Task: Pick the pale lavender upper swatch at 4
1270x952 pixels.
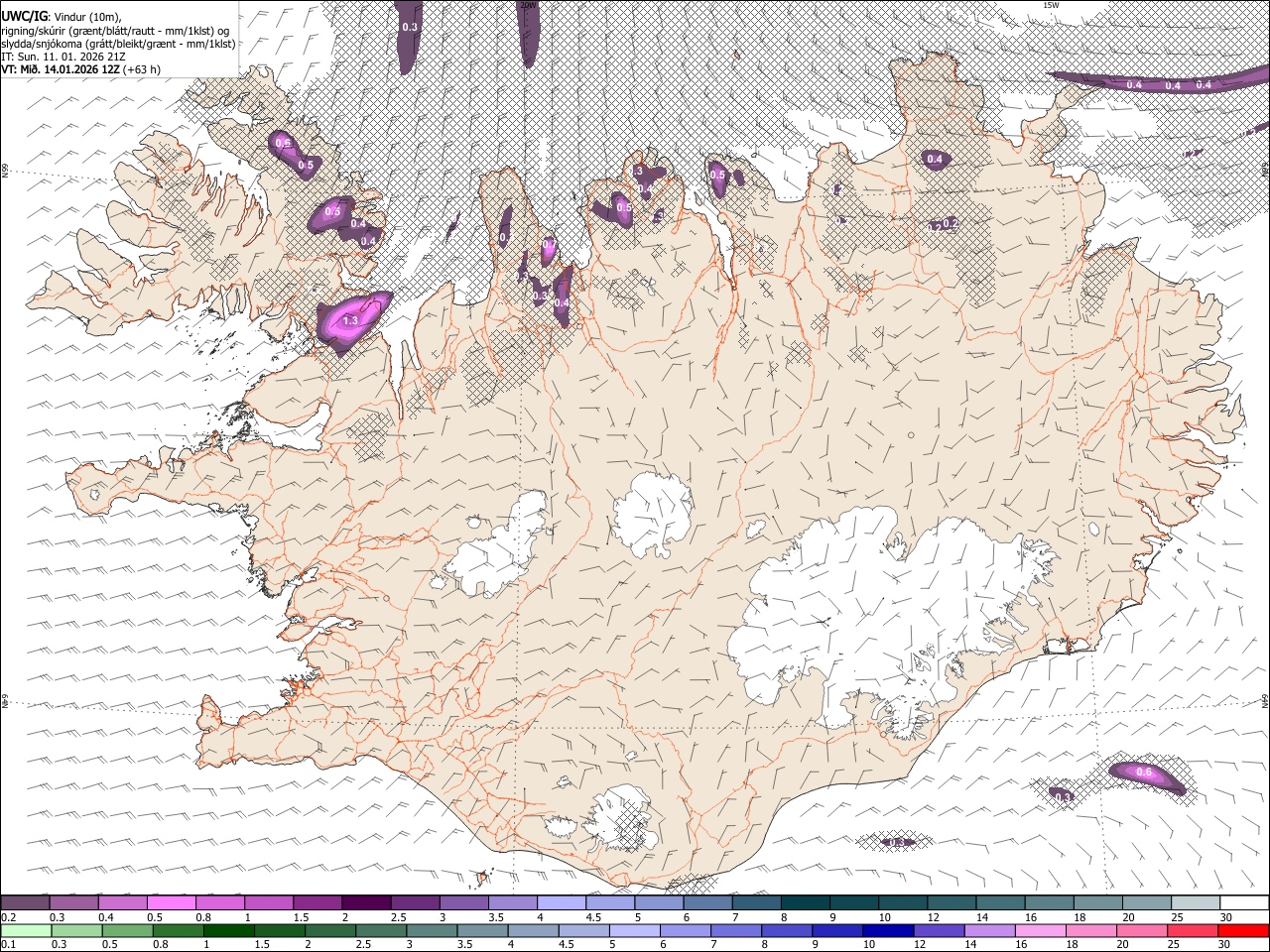Action: point(562,902)
